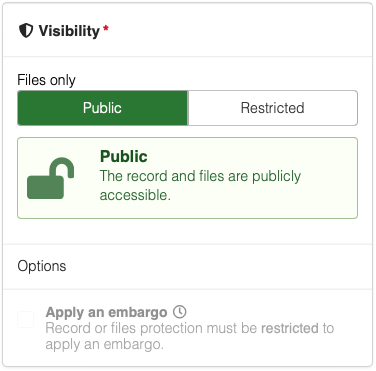The height and width of the screenshot is (371, 376).
Task: Switch files visibility to Restricted
Action: (x=273, y=108)
